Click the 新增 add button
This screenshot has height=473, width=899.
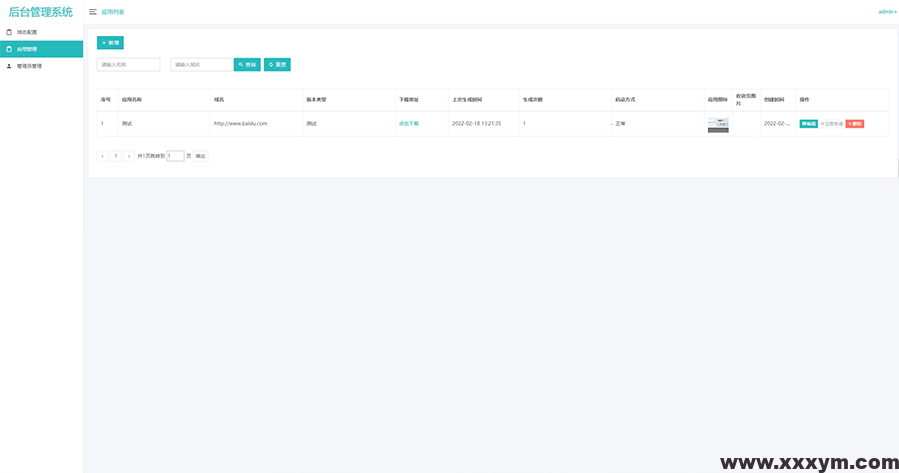tap(110, 43)
